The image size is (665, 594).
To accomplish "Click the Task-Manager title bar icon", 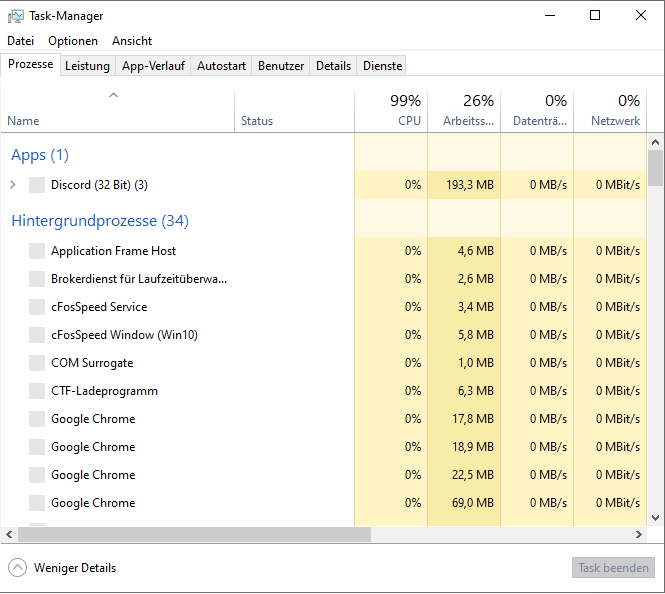I will (16, 16).
